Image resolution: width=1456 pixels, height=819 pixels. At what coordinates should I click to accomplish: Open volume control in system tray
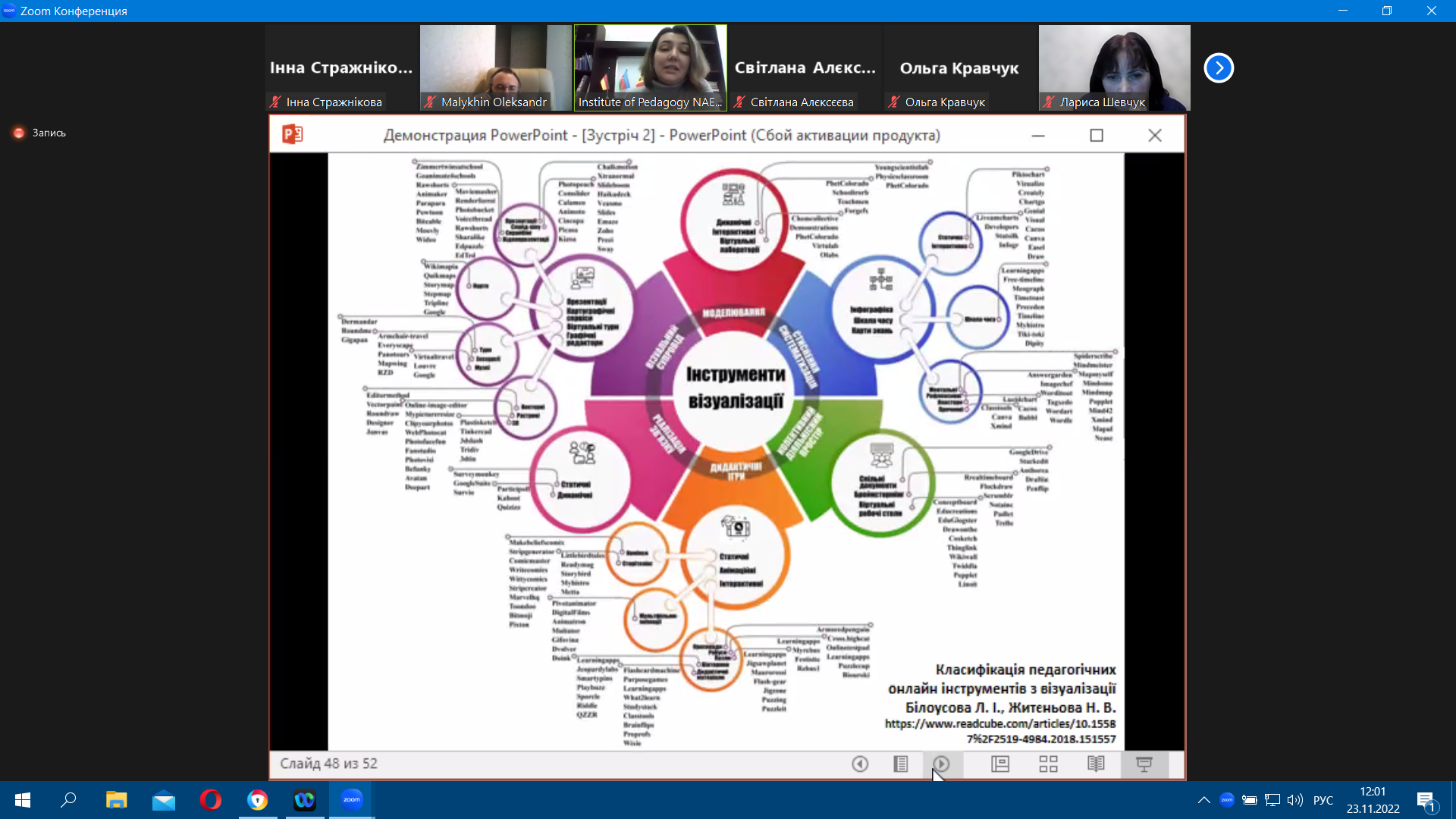tap(1295, 800)
